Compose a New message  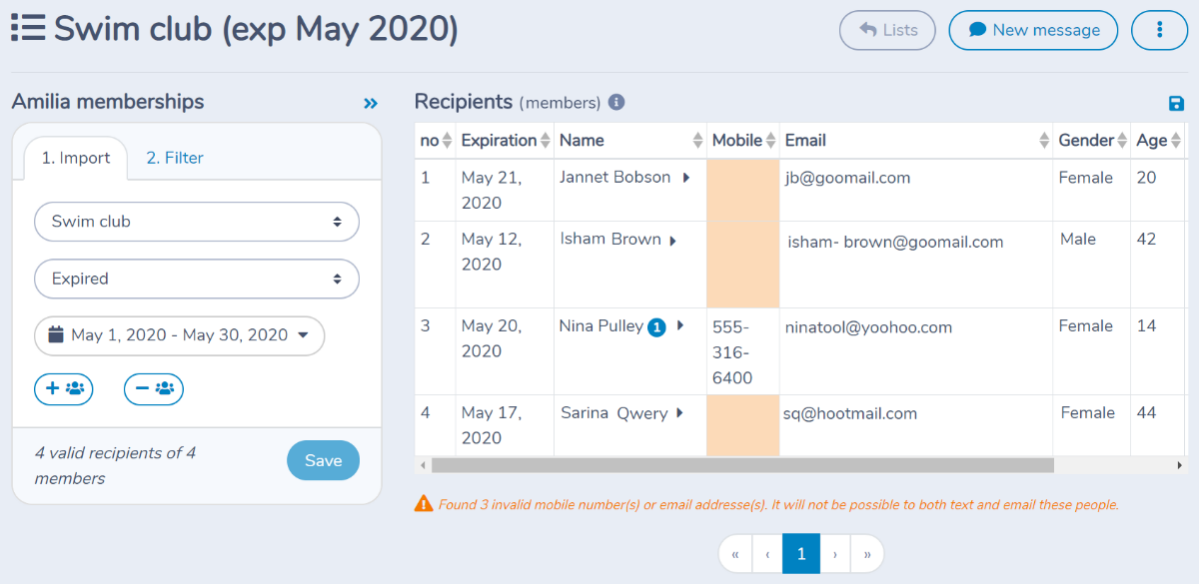coord(1033,31)
